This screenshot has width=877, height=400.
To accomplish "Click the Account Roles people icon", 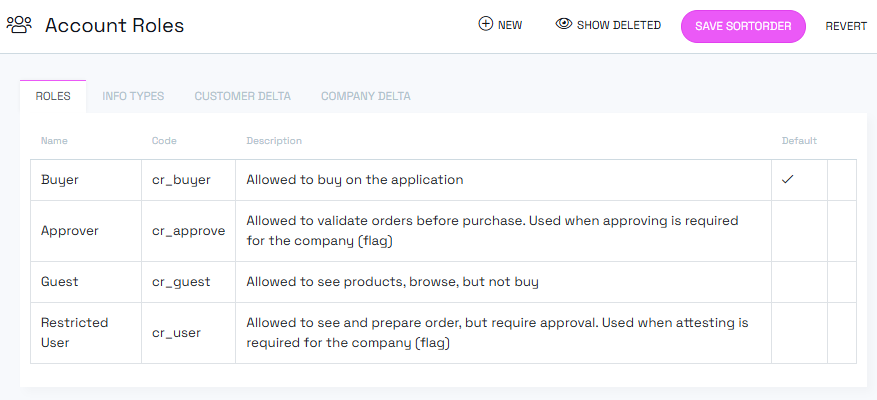I will pos(19,25).
